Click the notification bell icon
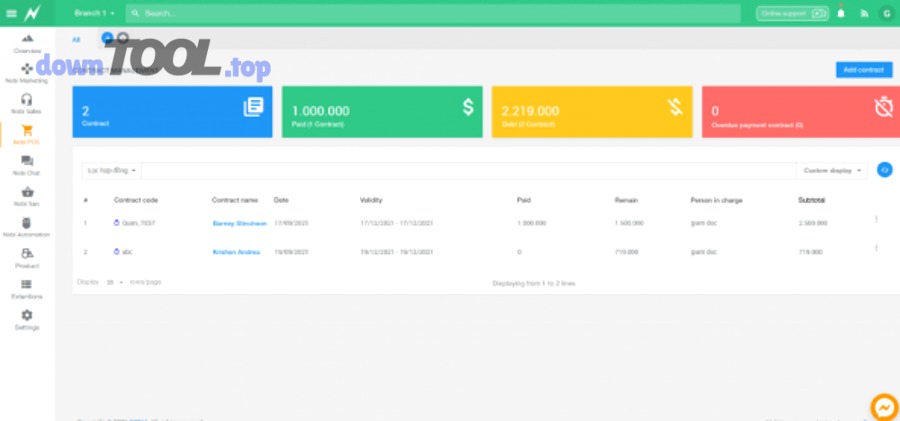The image size is (900, 421). (841, 13)
